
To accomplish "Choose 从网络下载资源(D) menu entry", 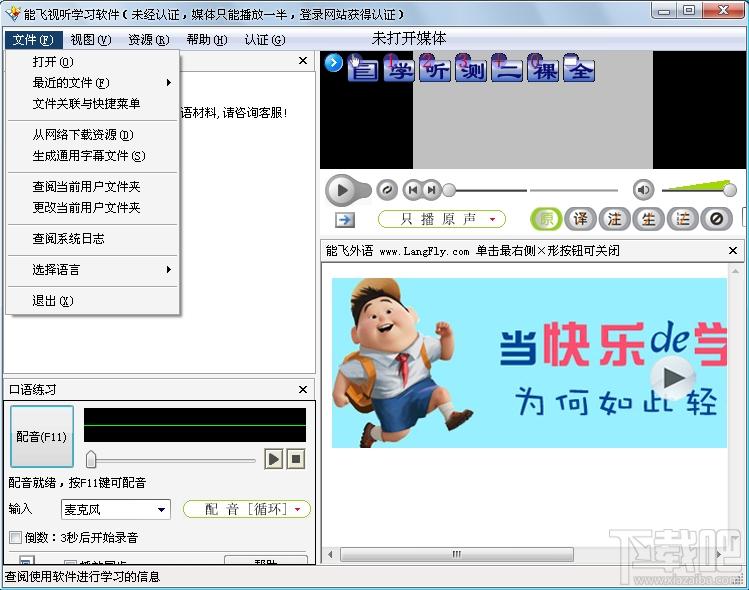I will 93,135.
